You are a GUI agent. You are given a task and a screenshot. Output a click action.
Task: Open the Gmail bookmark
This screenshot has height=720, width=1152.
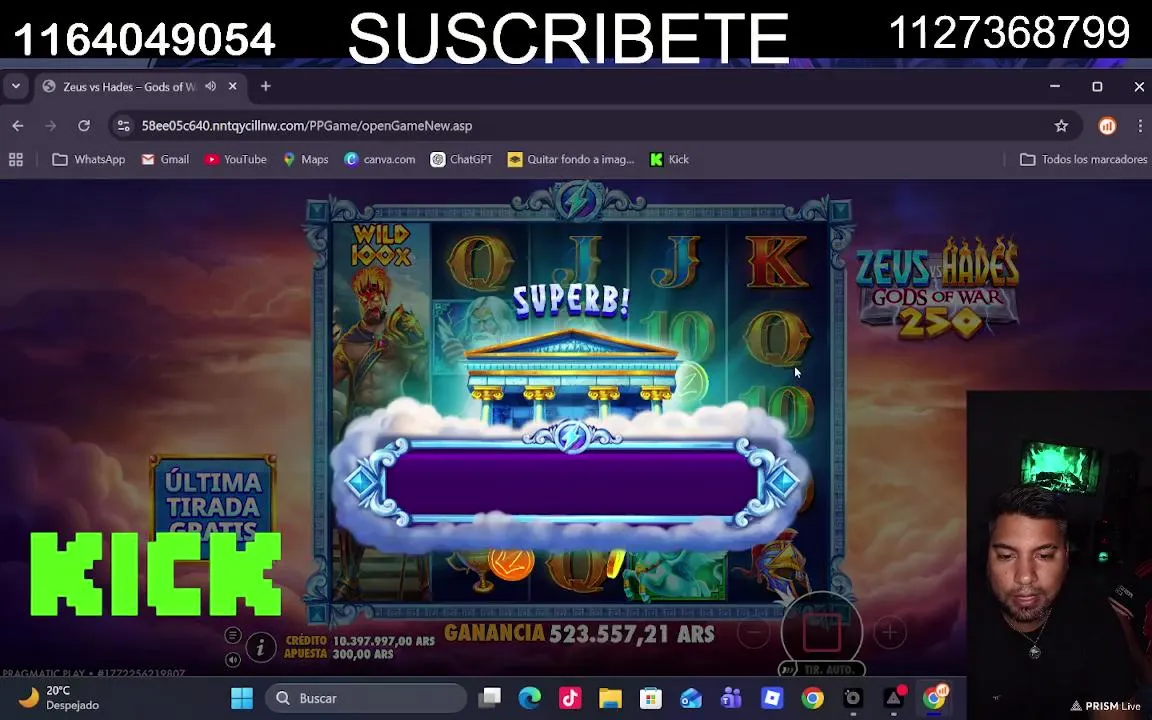(165, 159)
